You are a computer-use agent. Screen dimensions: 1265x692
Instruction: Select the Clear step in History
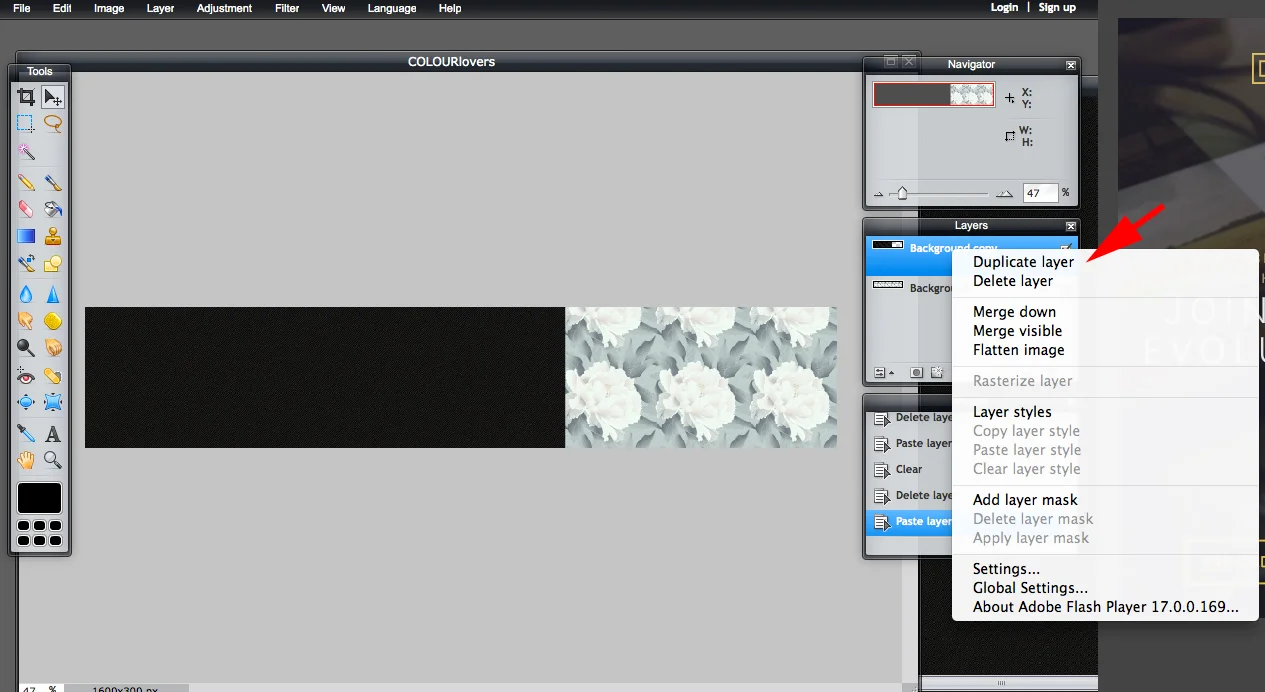click(908, 470)
